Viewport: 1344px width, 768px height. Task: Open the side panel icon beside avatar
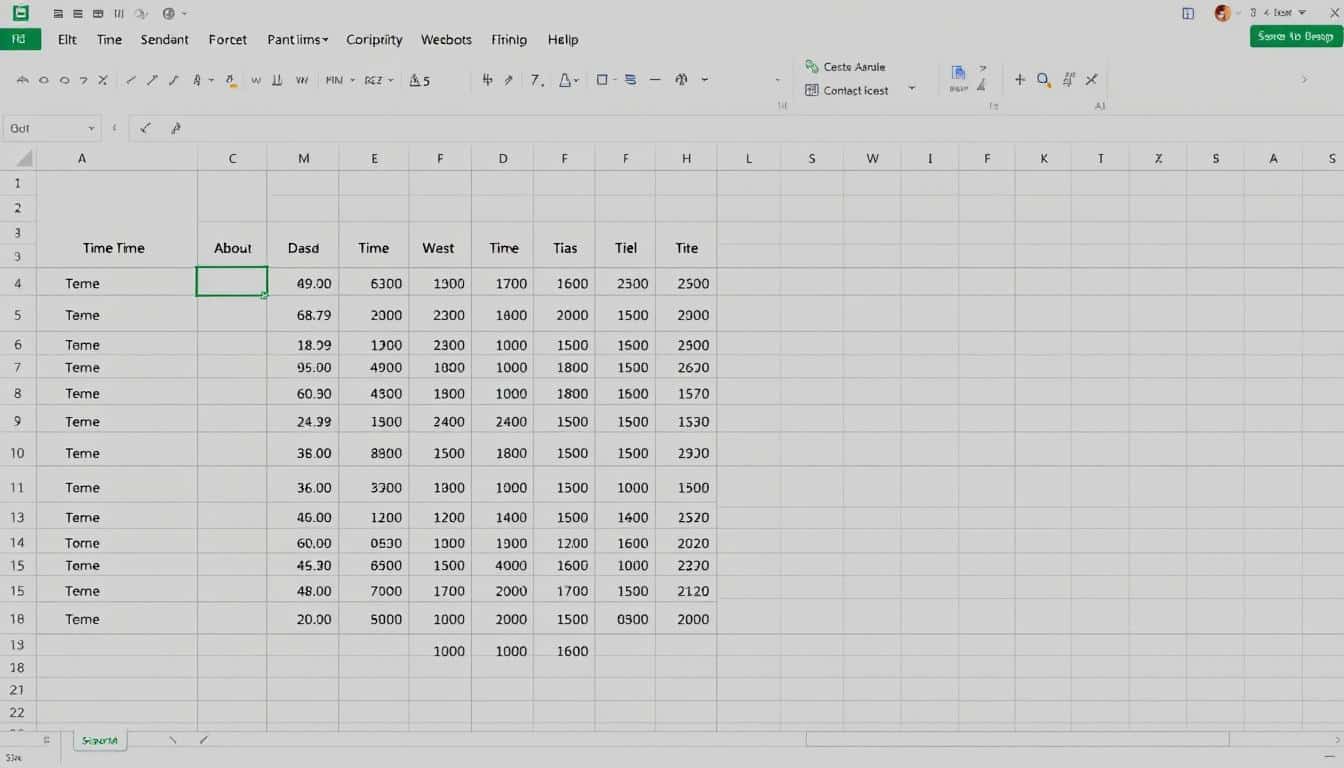[x=1188, y=13]
